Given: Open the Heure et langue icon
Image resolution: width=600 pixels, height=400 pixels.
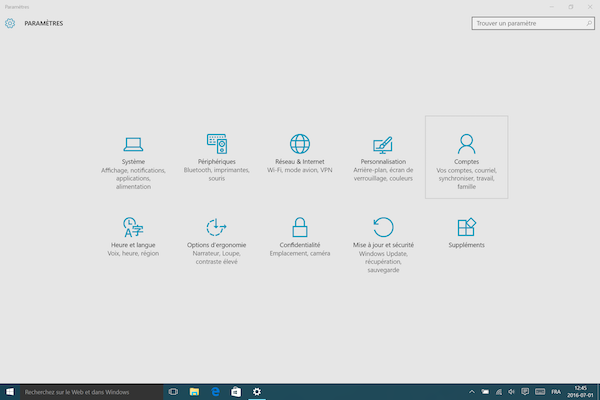Looking at the screenshot, I should [x=133, y=227].
